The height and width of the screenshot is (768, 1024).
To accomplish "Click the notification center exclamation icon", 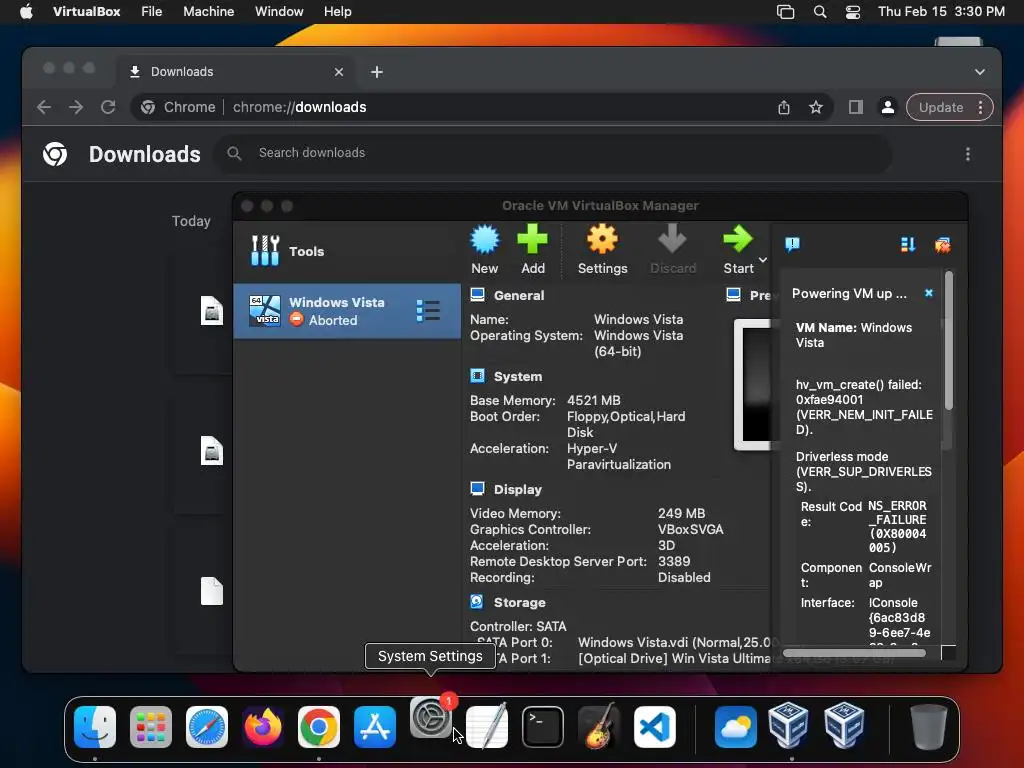I will pos(792,245).
